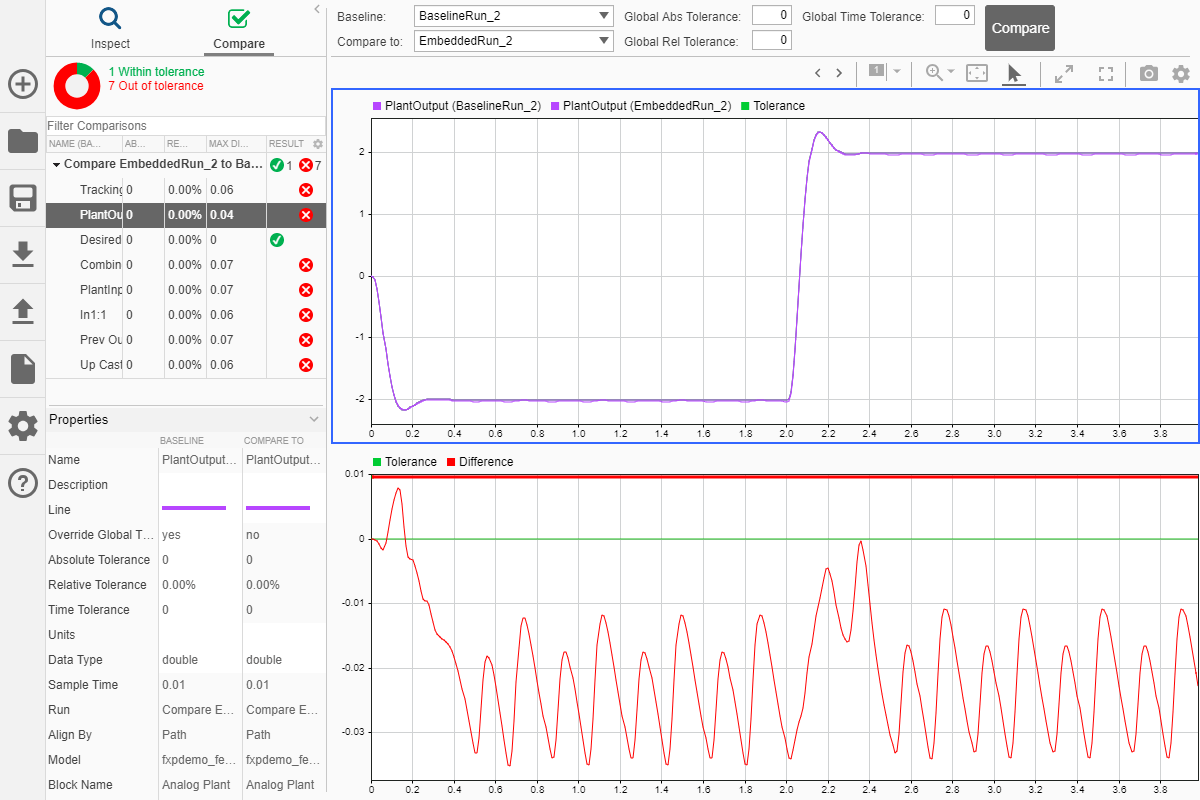Select the cursor pointer tool
The width and height of the screenshot is (1200, 800).
point(1014,73)
